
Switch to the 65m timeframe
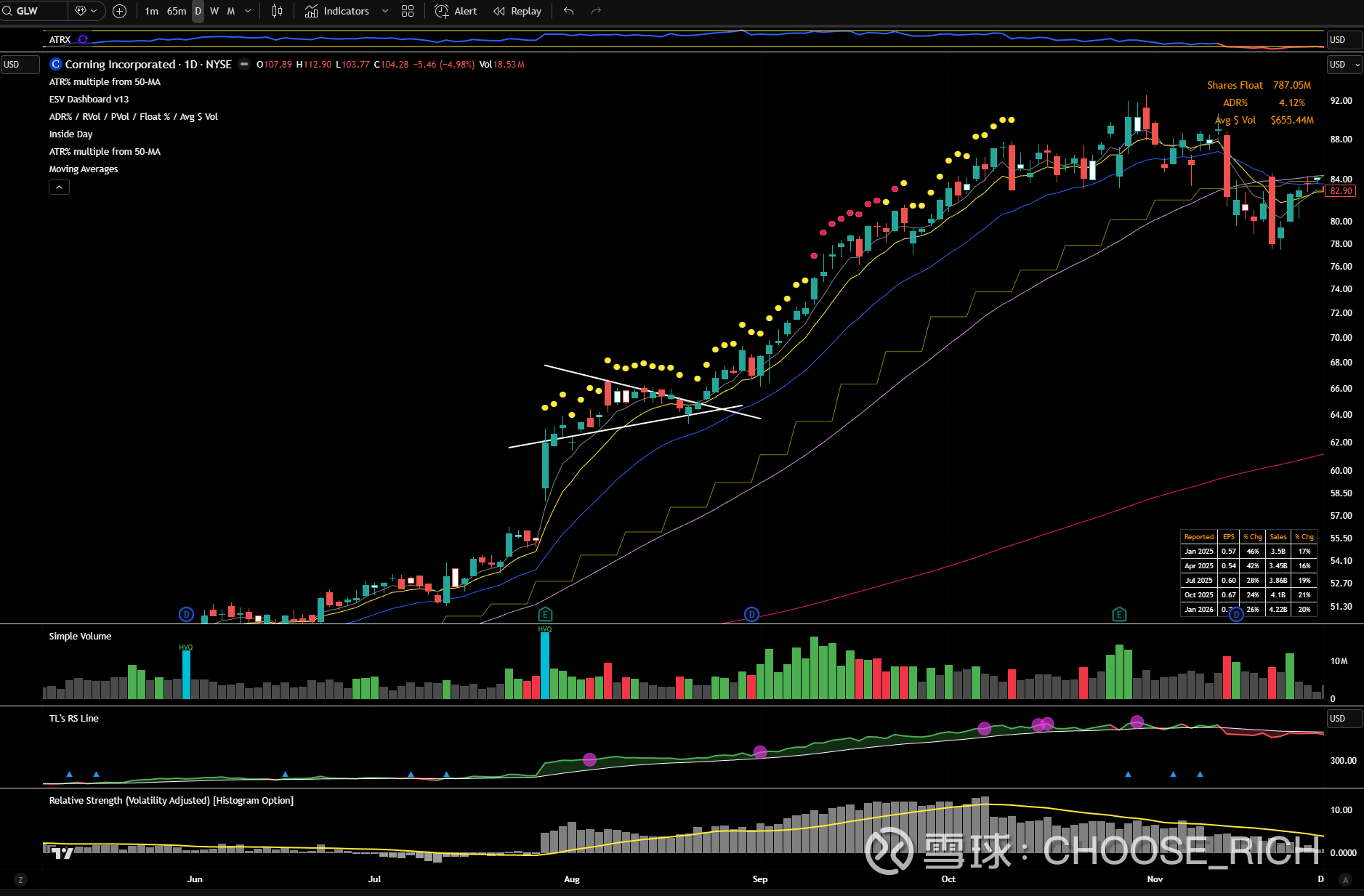click(x=176, y=11)
